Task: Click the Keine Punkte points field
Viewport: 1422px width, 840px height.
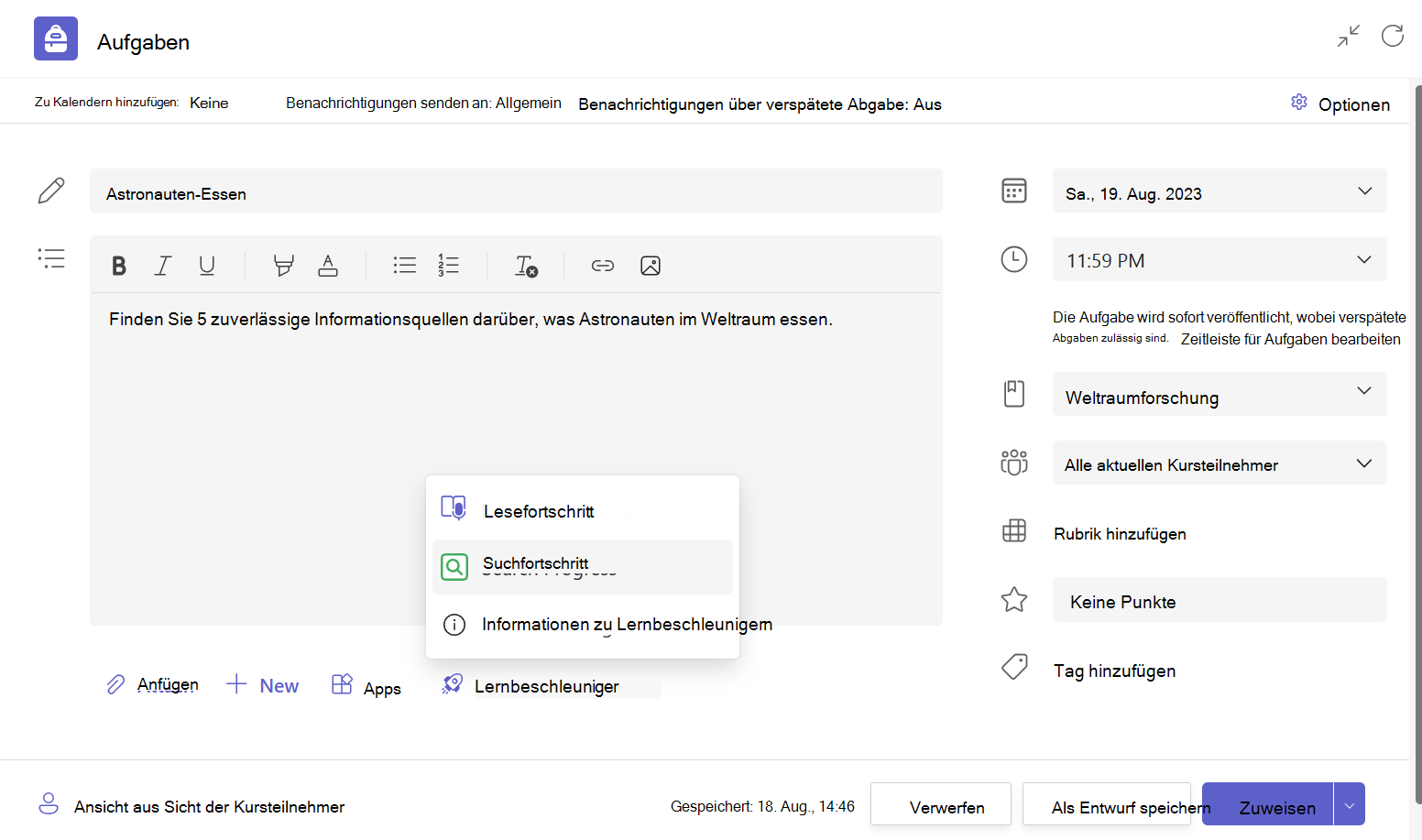Action: pyautogui.click(x=1220, y=600)
